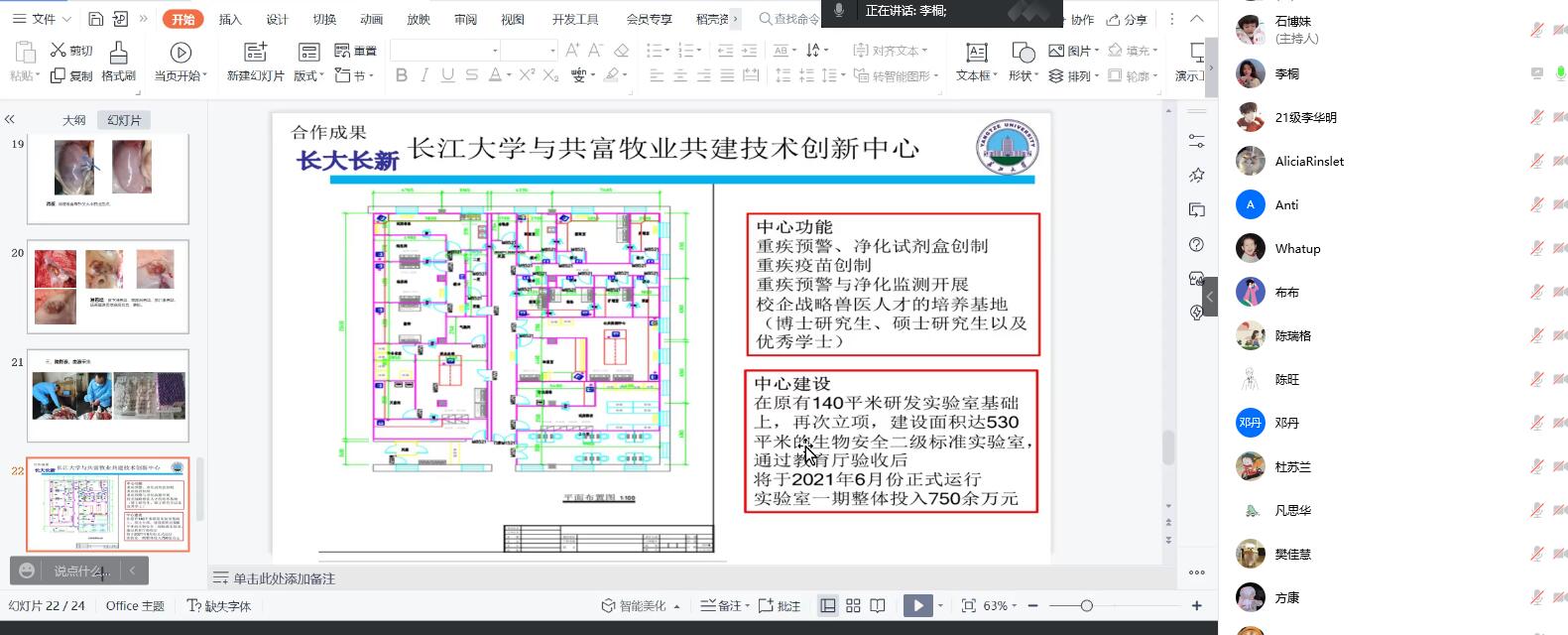Click the zoom slider handle
This screenshot has width=1568, height=635.
(x=1086, y=605)
